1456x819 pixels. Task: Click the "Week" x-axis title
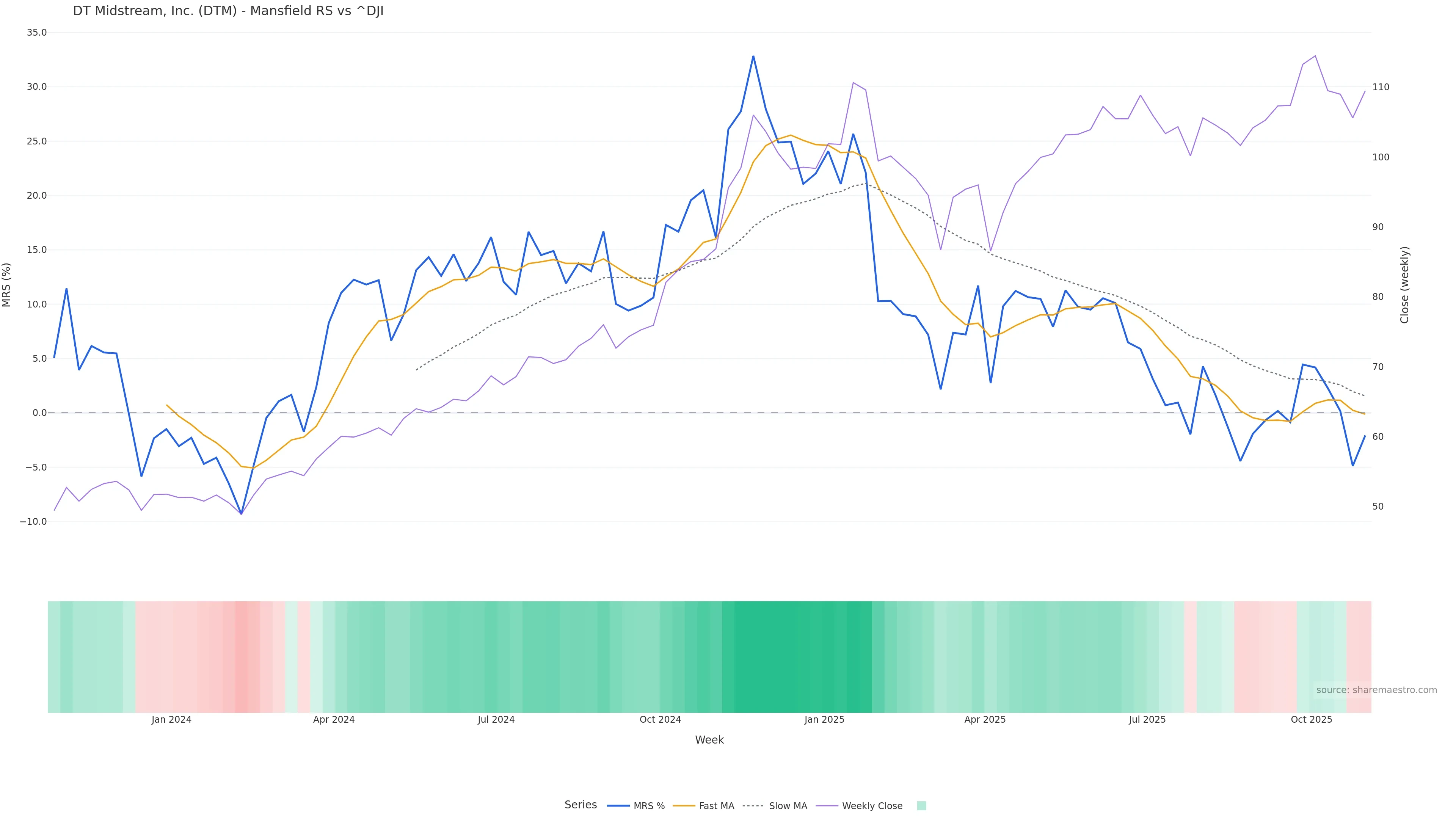click(x=709, y=740)
